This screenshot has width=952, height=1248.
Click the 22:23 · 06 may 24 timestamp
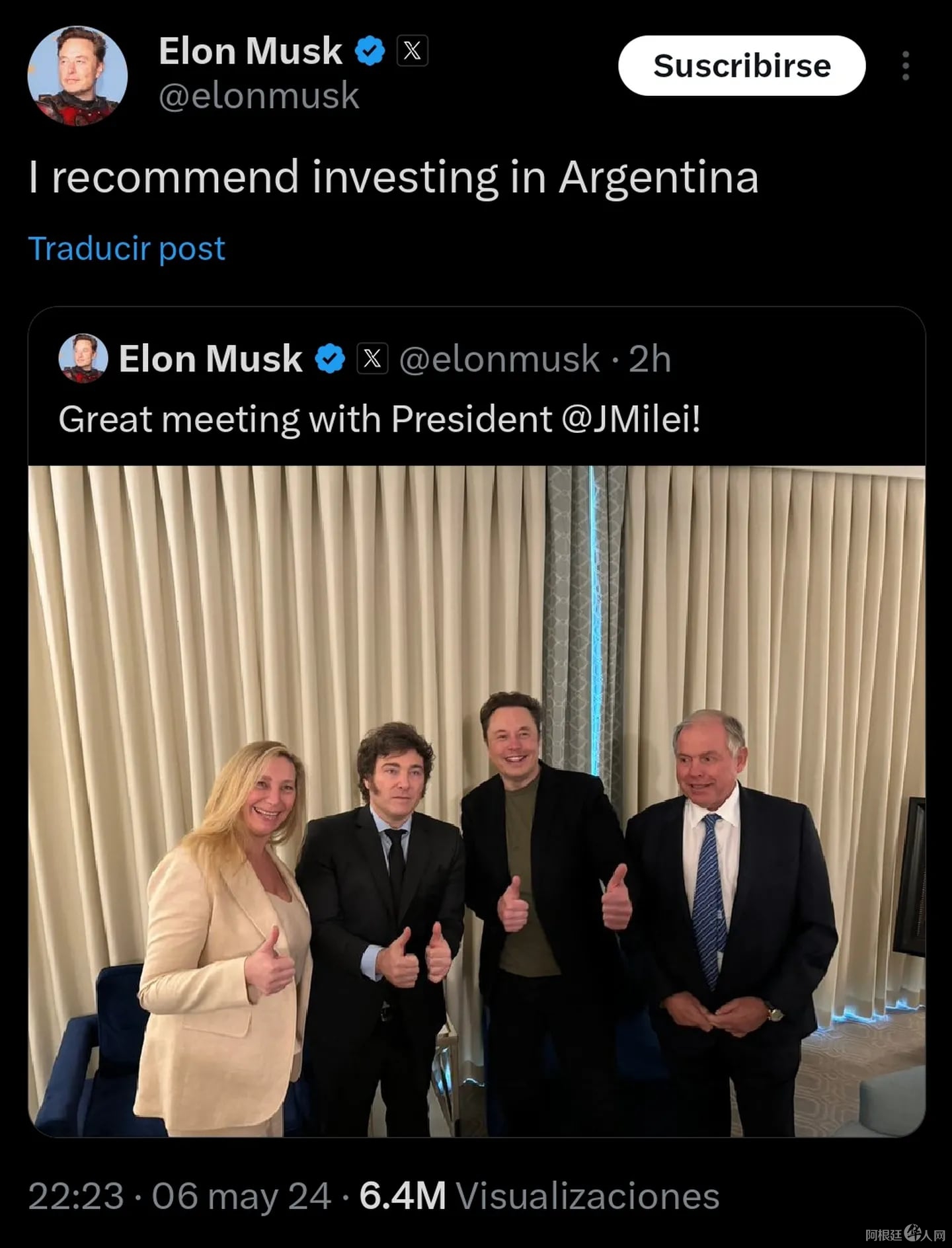pyautogui.click(x=179, y=1196)
